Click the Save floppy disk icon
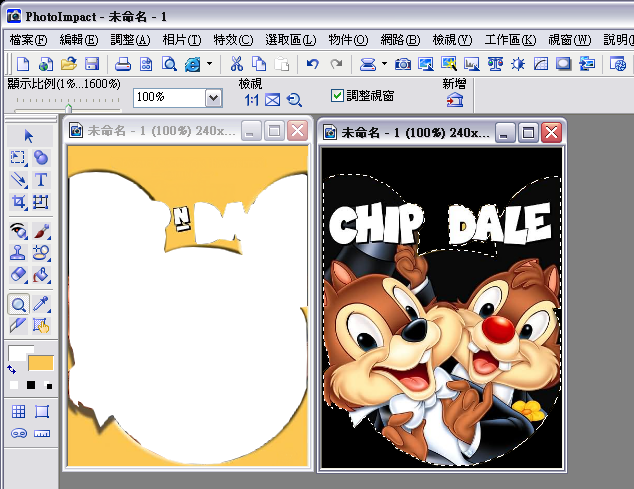Screen dimensions: 634x489 point(92,64)
